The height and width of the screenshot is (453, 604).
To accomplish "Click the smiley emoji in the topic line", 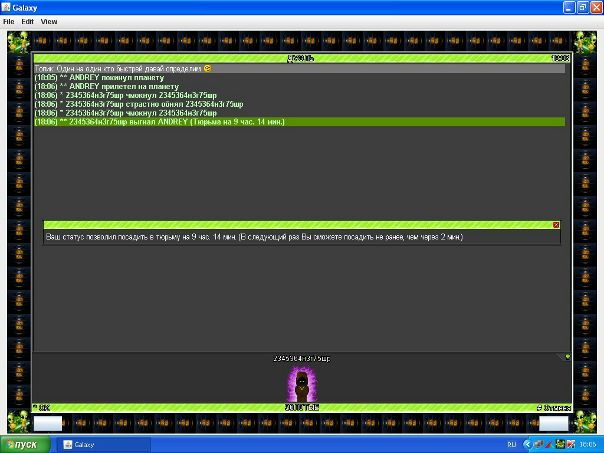I will point(208,68).
